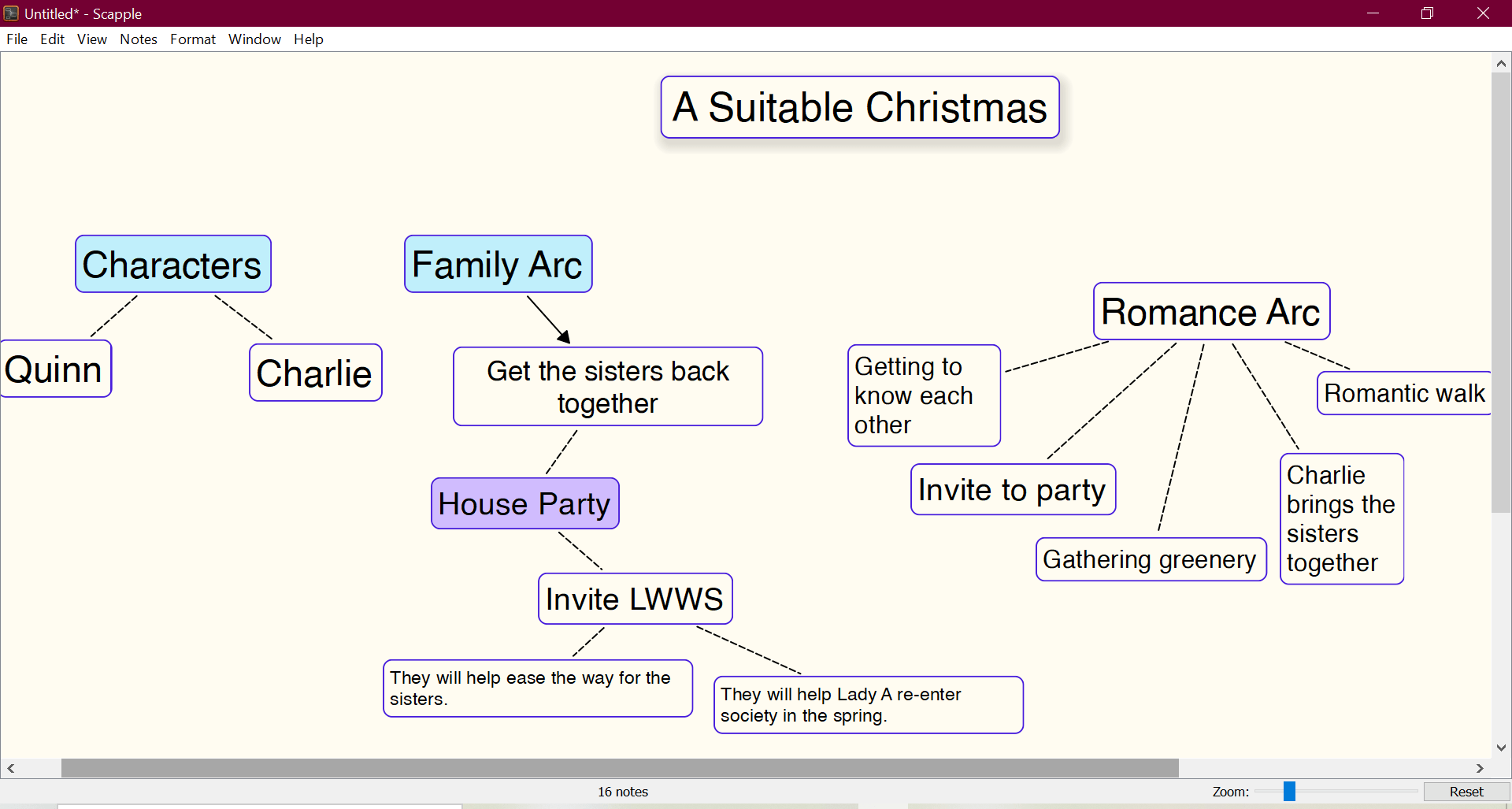Click the horizontal scrollbar left arrow

point(11,768)
